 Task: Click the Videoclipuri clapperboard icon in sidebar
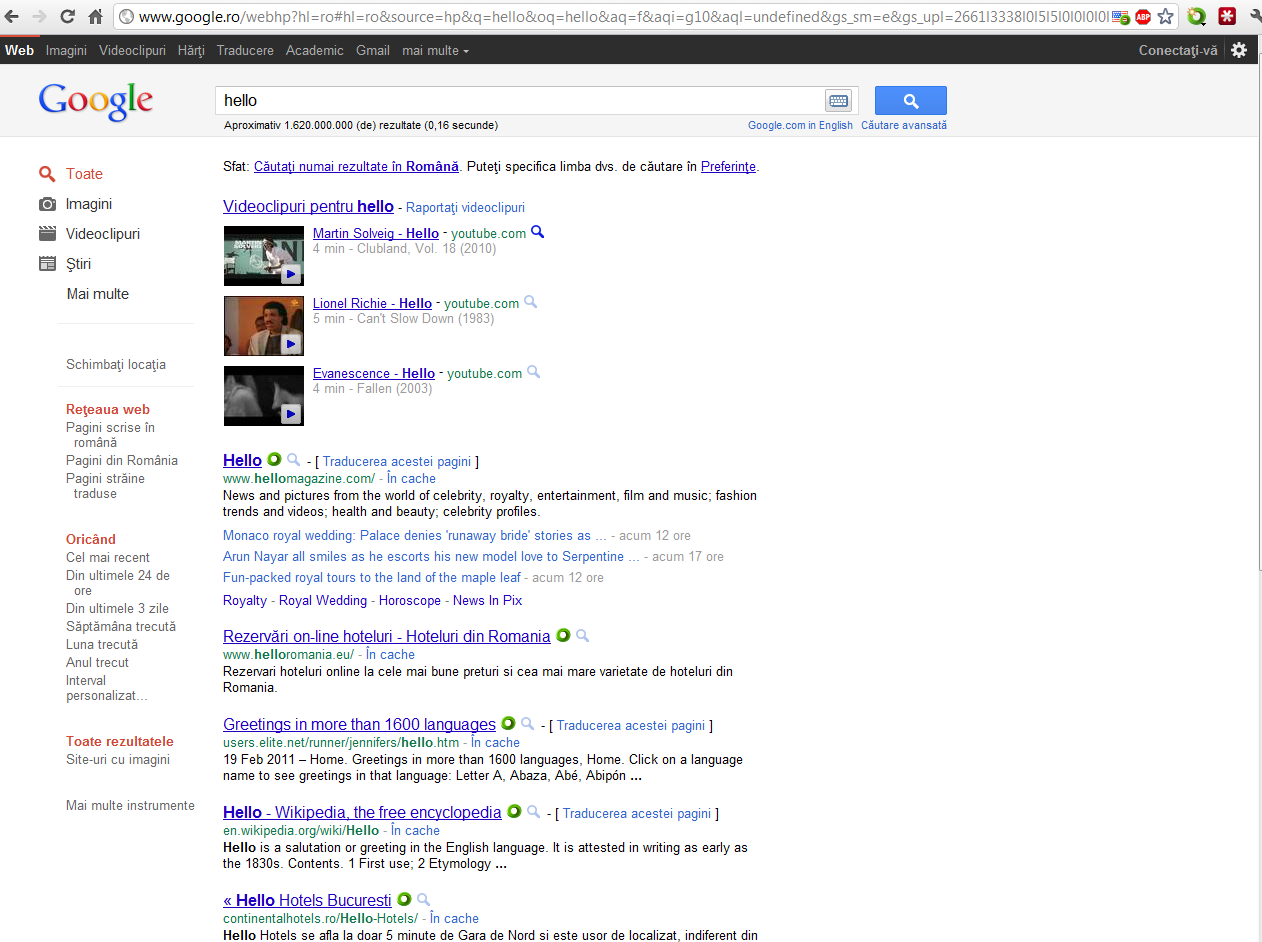47,234
